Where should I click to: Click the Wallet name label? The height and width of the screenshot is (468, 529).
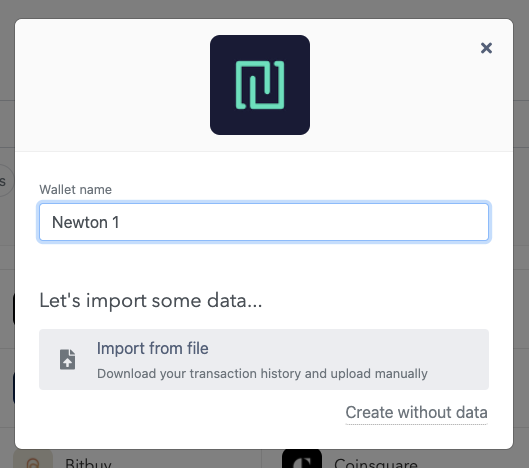tap(76, 190)
